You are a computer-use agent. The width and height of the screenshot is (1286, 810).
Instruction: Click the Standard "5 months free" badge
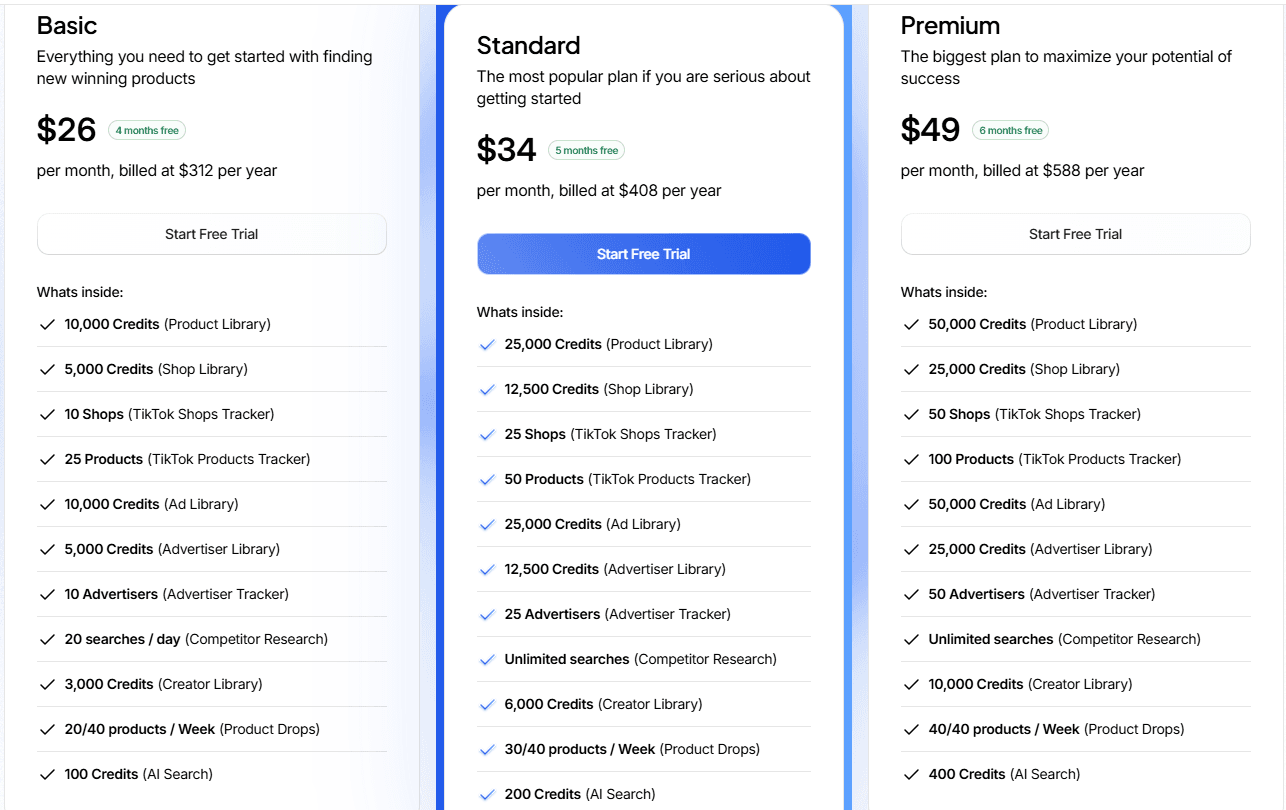coord(587,150)
